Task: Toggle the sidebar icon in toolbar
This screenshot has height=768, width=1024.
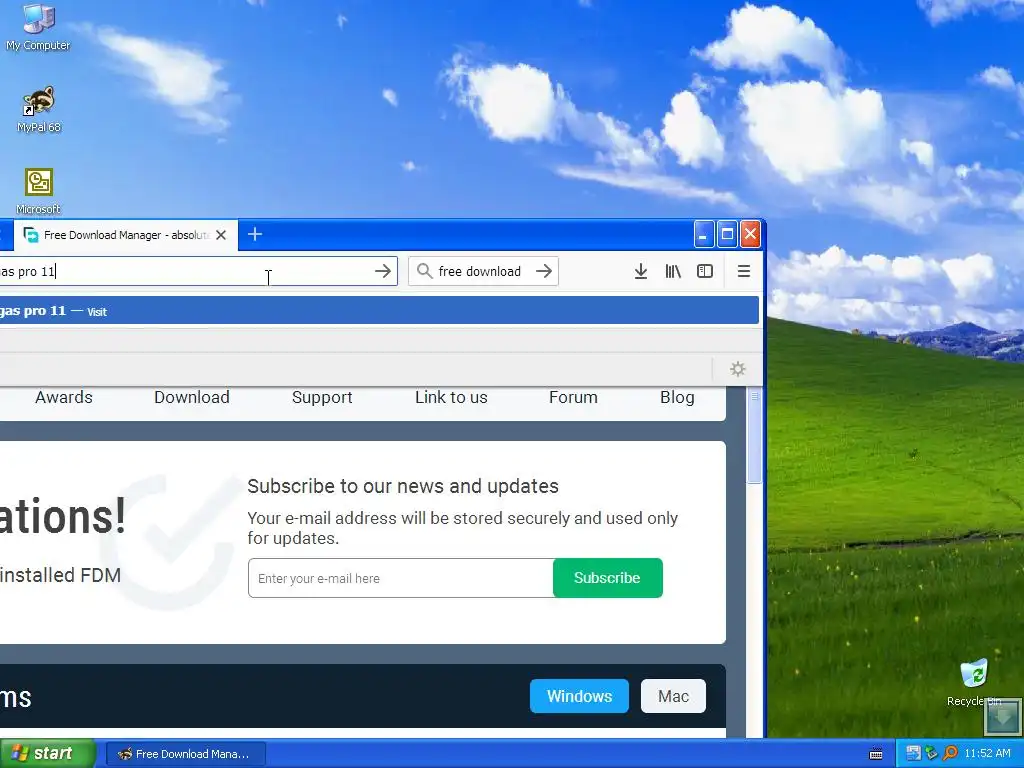Action: 705,271
